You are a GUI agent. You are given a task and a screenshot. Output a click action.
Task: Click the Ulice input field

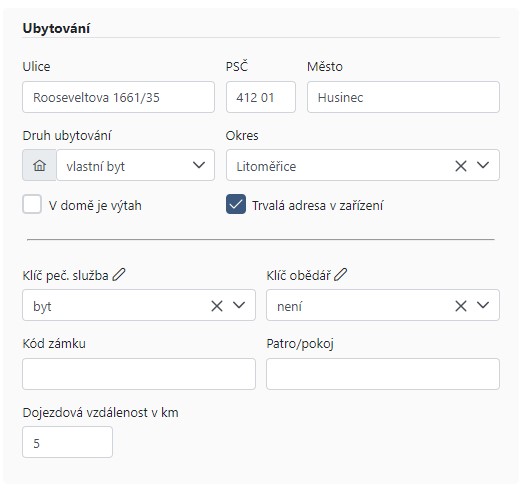click(118, 97)
